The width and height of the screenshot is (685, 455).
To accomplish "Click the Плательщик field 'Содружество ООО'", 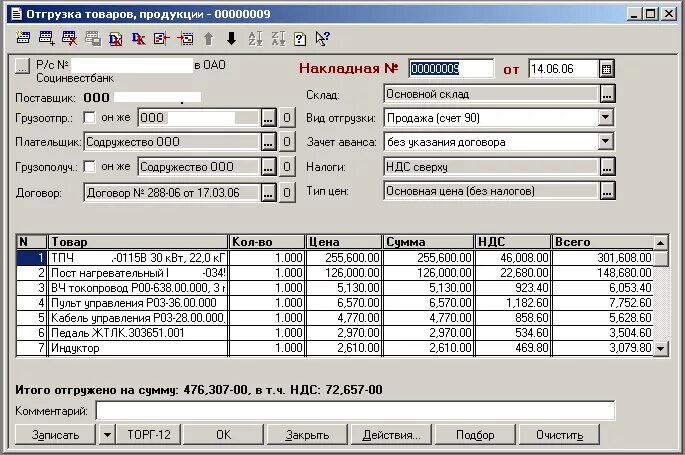I will [172, 142].
